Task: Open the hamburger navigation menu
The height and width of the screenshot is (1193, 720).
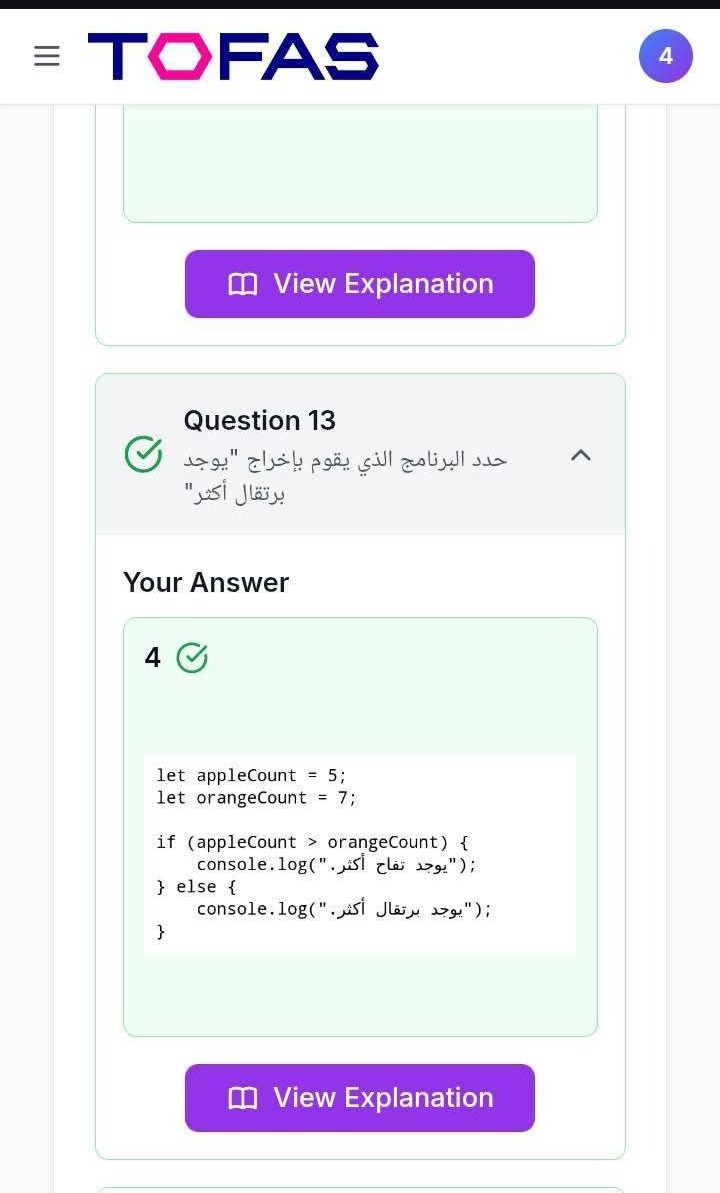Action: (47, 56)
